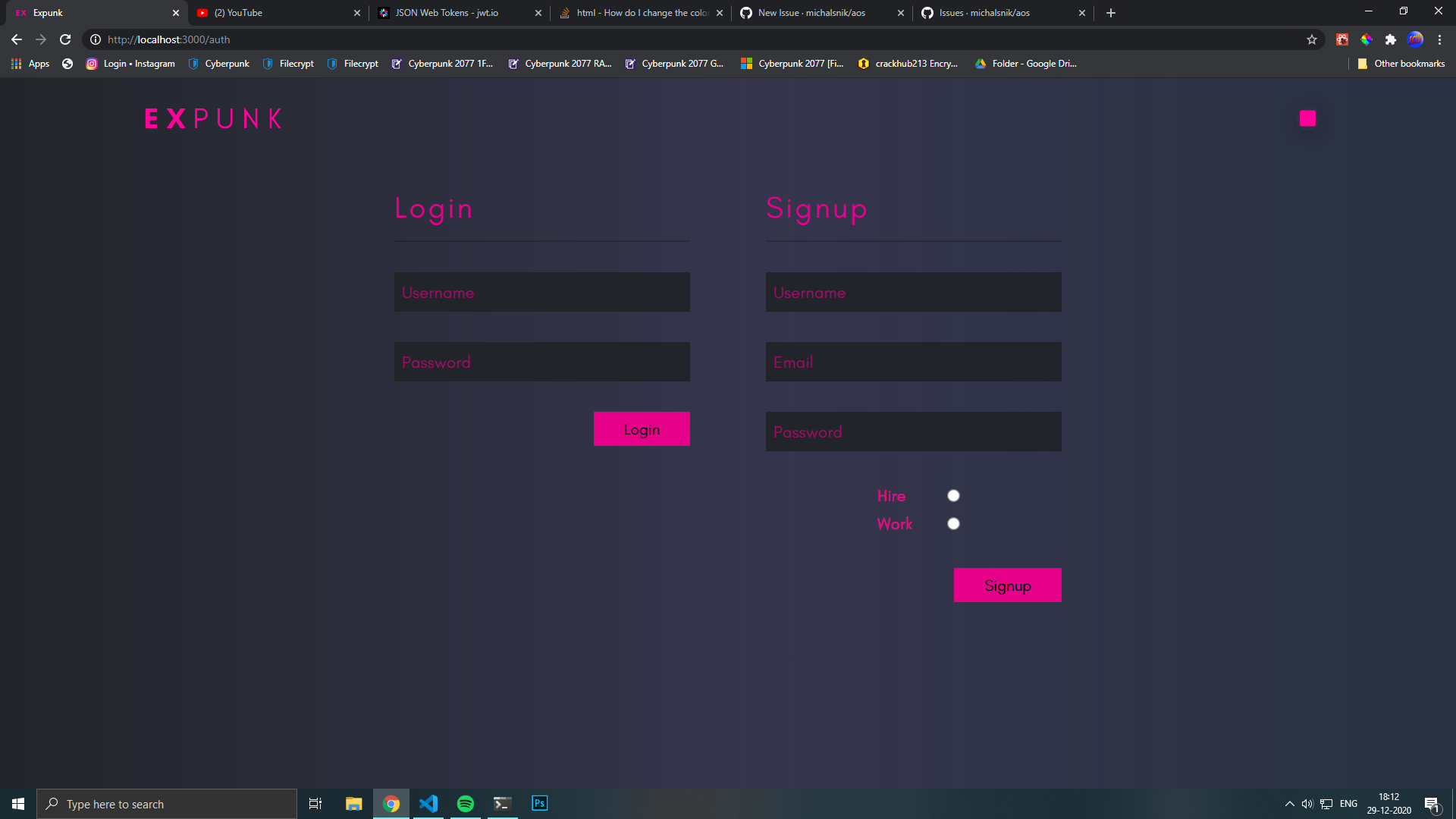This screenshot has width=1456, height=819.
Task: Open the Apps shortcut on bookmarks bar
Action: click(30, 64)
